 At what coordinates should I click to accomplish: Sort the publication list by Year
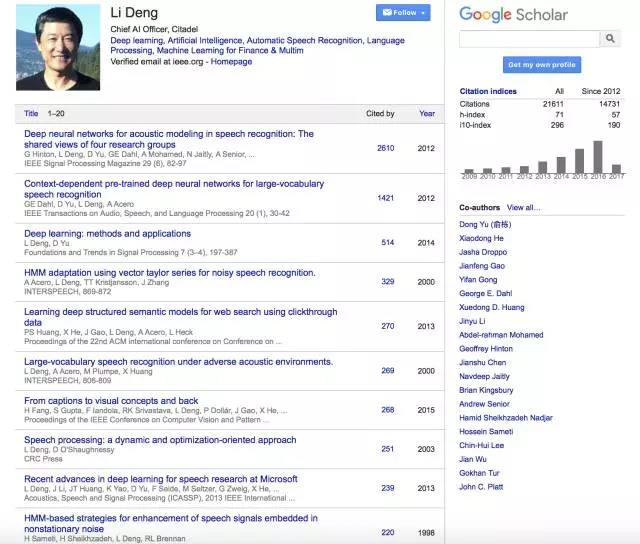point(427,114)
